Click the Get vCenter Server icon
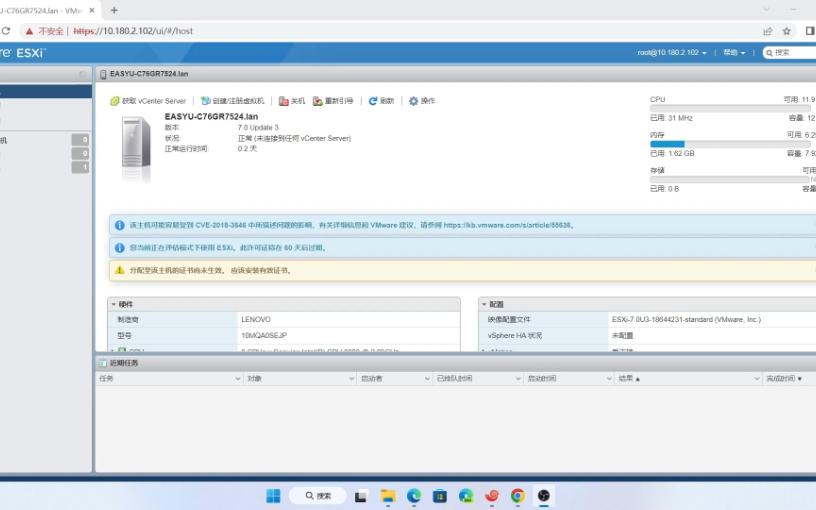The width and height of the screenshot is (816, 510). (x=114, y=101)
